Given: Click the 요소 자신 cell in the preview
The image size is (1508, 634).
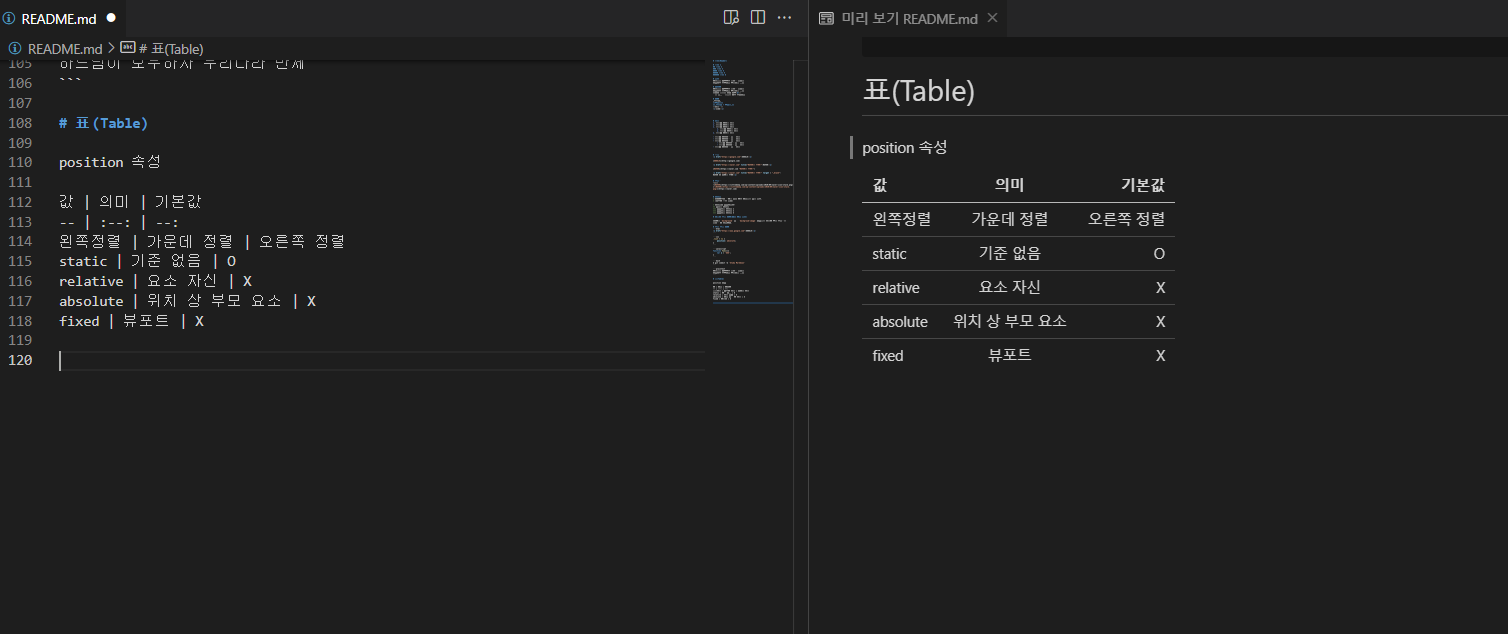Looking at the screenshot, I should point(1009,287).
